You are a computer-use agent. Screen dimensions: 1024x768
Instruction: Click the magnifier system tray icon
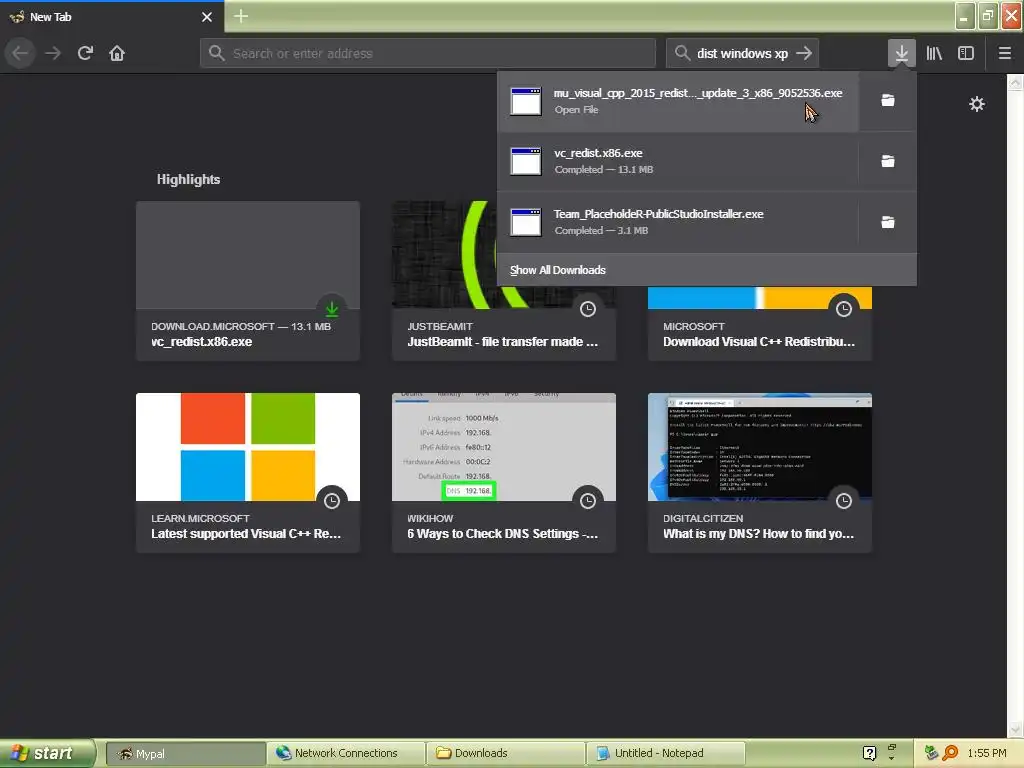pyautogui.click(x=950, y=753)
